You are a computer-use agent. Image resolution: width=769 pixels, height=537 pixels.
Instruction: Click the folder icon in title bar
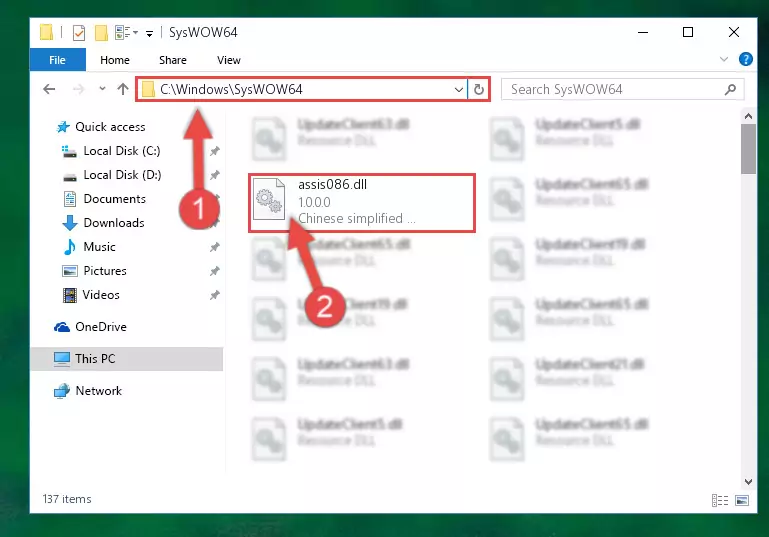(46, 32)
